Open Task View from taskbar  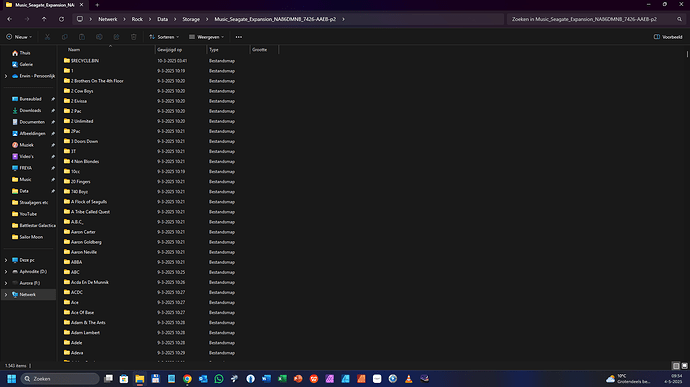108,379
